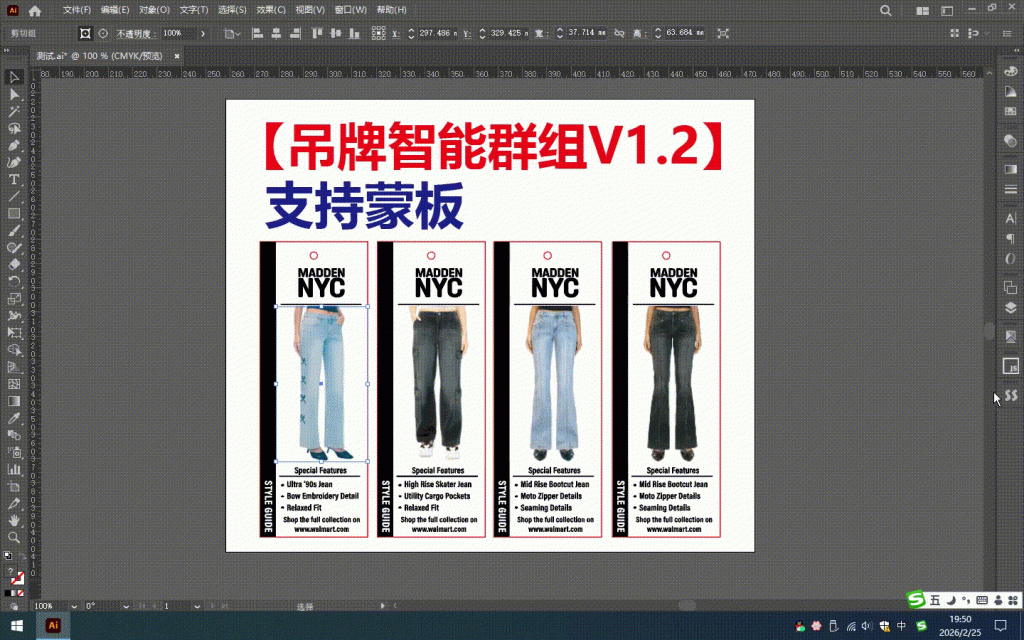This screenshot has height=640, width=1024.
Task: Open the 编辑(E) menu
Action: point(115,10)
